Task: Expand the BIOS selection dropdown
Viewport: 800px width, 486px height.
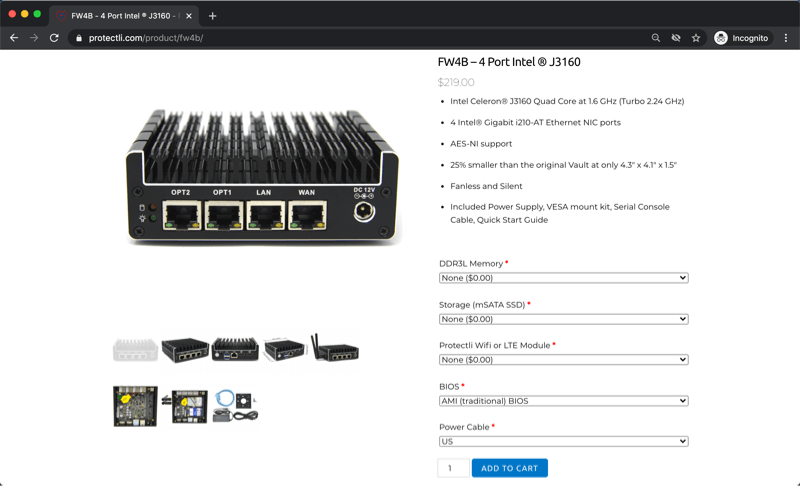Action: tap(563, 401)
